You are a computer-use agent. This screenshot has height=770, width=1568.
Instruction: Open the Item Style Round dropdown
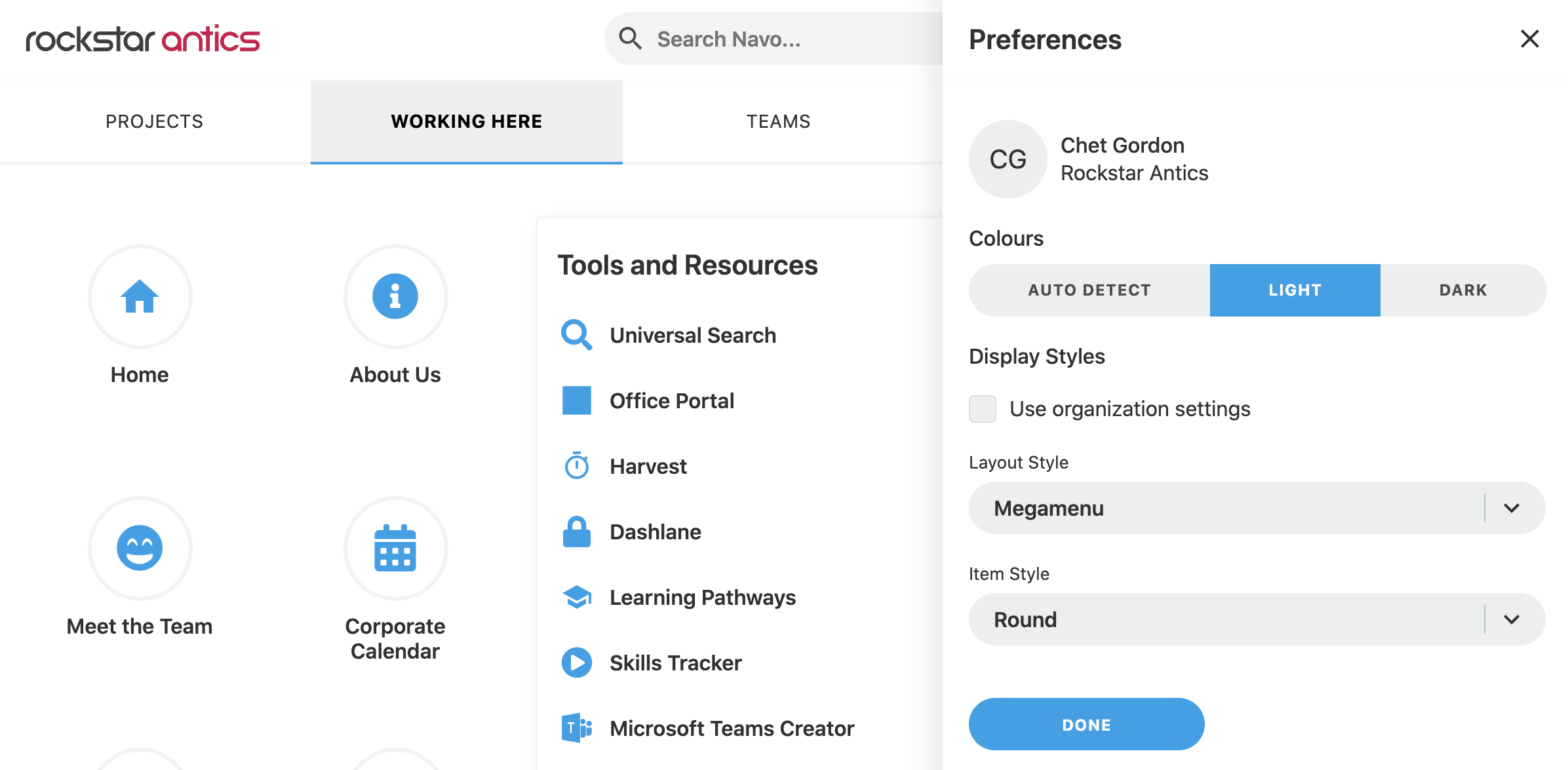click(1257, 619)
